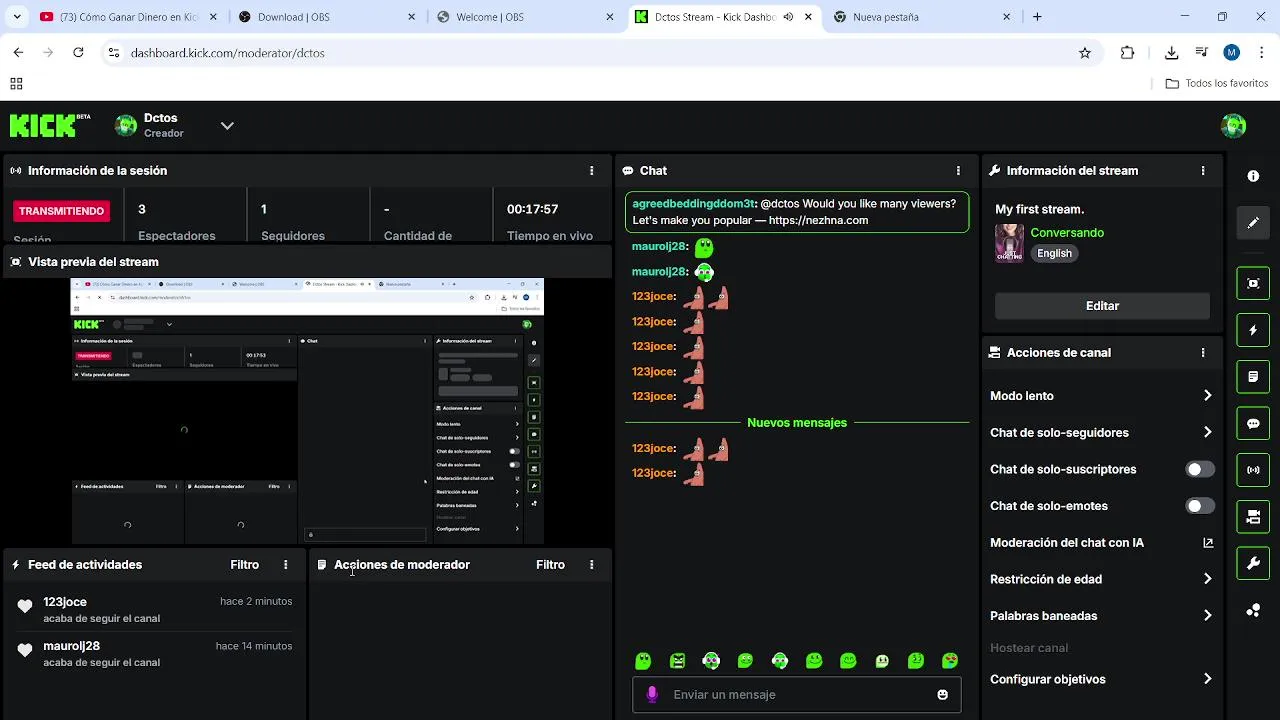This screenshot has height=720, width=1280.
Task: Toggle the stream preview widget sidebar icon
Action: [x=1253, y=283]
